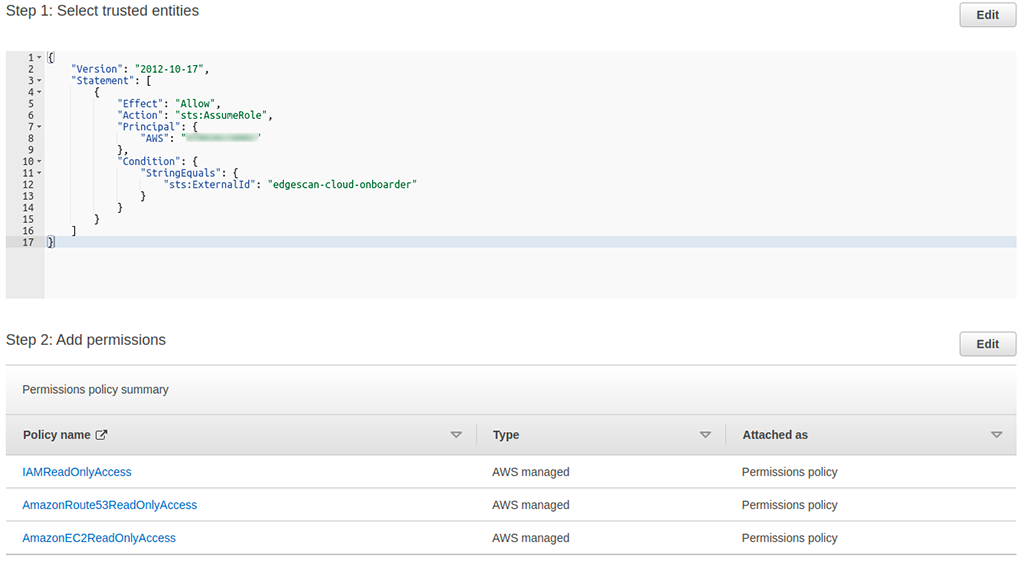Click the Step 1: Select trusted entities heading
The width and height of the screenshot is (1024, 561).
[x=103, y=11]
